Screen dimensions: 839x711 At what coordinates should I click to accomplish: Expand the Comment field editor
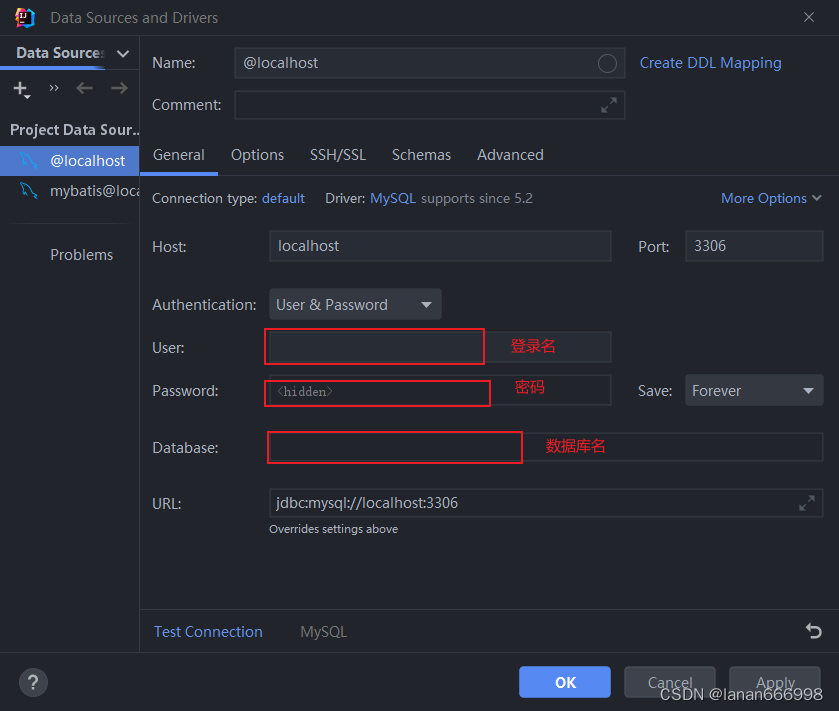click(608, 105)
